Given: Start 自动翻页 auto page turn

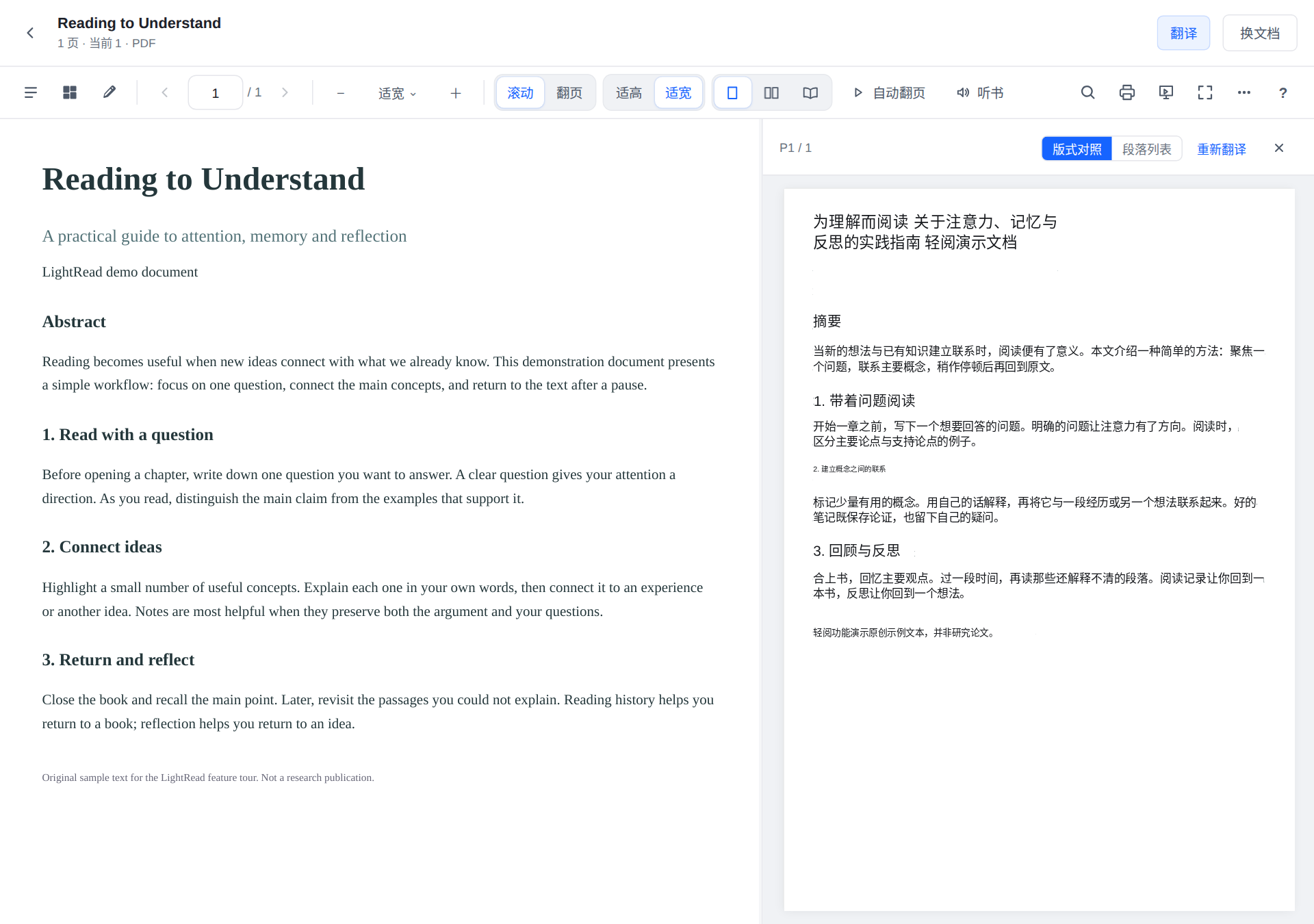Looking at the screenshot, I should pos(889,93).
